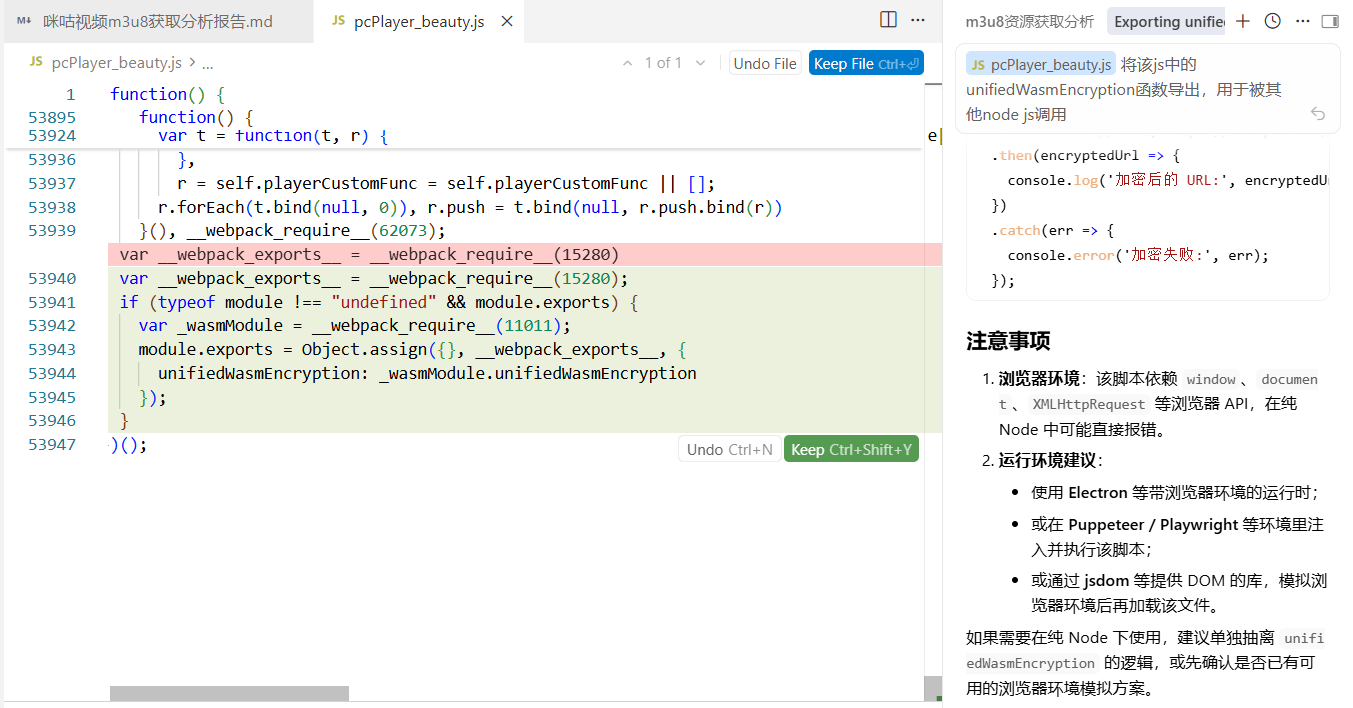Image resolution: width=1353 pixels, height=708 pixels.
Task: Open the chat panel's more options menu
Action: click(x=1302, y=21)
